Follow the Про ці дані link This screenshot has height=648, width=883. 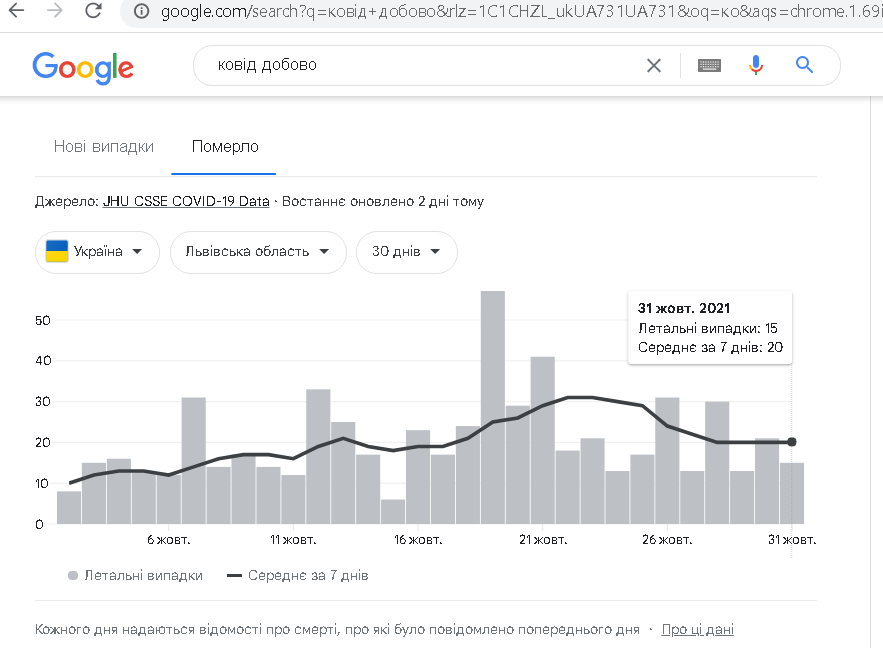coord(697,630)
